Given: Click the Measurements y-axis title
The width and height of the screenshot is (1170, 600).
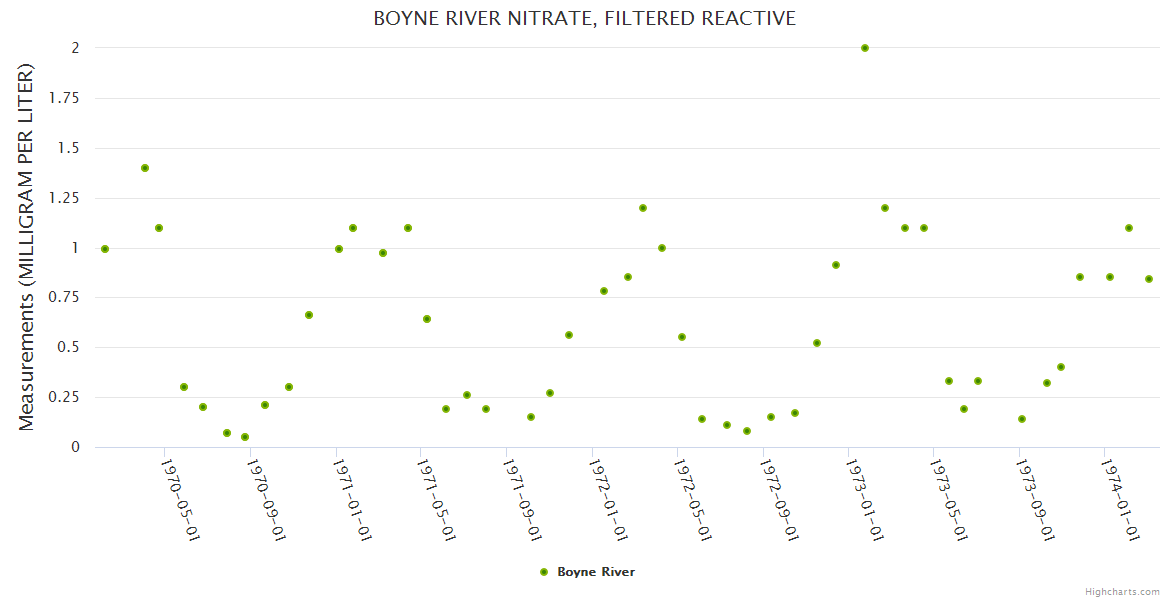Looking at the screenshot, I should click(x=27, y=247).
